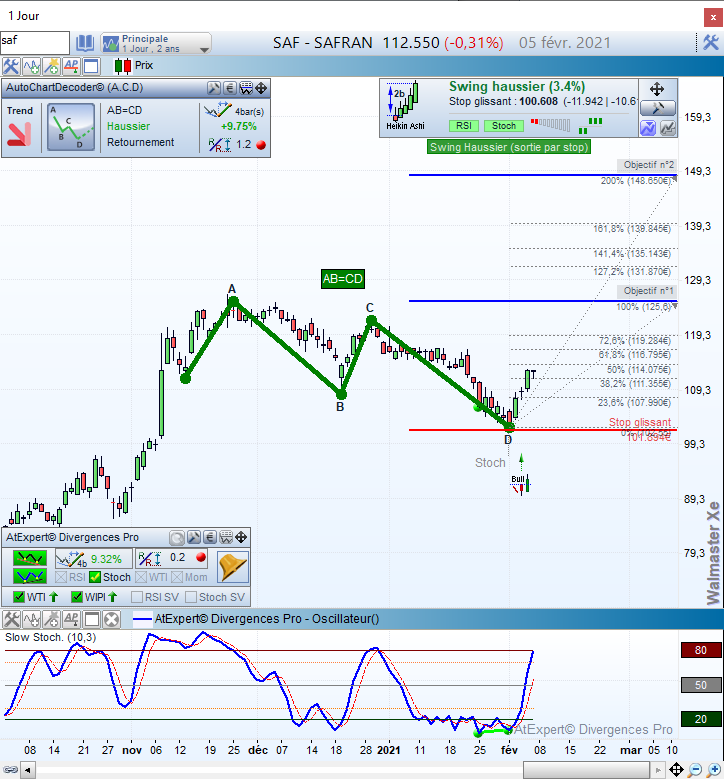Toggle the Mom checkbox
Viewport: 724px width, 779px height.
point(177,577)
